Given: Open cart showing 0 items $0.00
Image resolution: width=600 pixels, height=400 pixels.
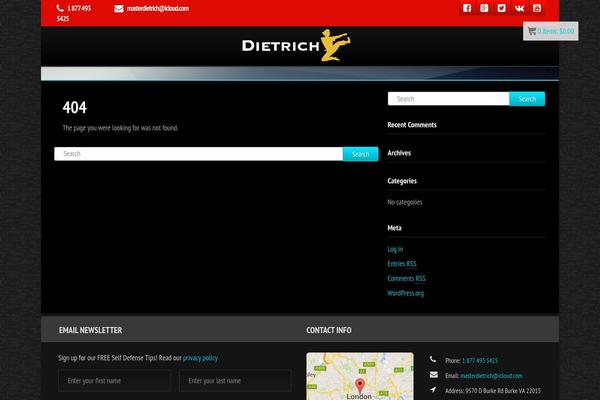Looking at the screenshot, I should point(551,31).
